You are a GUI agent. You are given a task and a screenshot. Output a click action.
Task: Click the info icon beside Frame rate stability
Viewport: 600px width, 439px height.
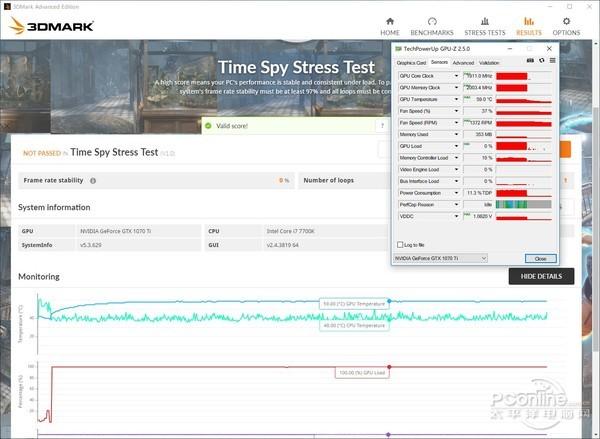(x=93, y=181)
